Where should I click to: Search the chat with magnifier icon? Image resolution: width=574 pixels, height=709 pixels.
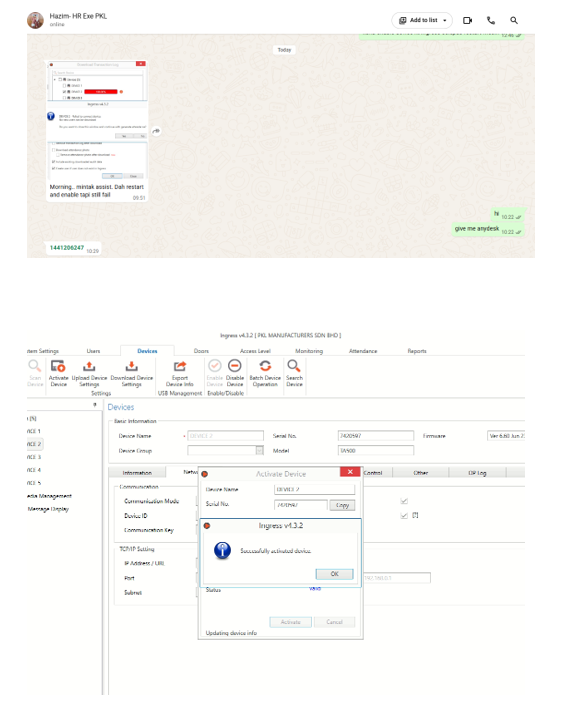click(x=514, y=20)
